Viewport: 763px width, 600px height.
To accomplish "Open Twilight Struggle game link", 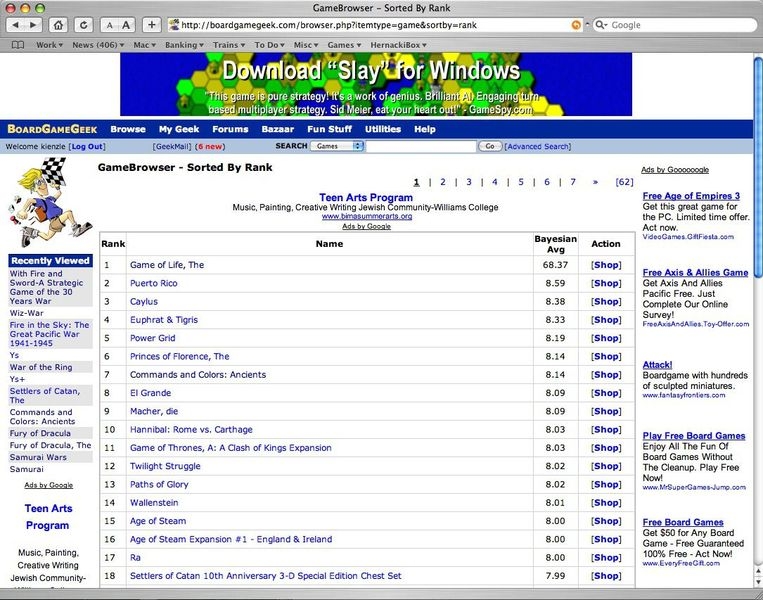I will coord(165,466).
